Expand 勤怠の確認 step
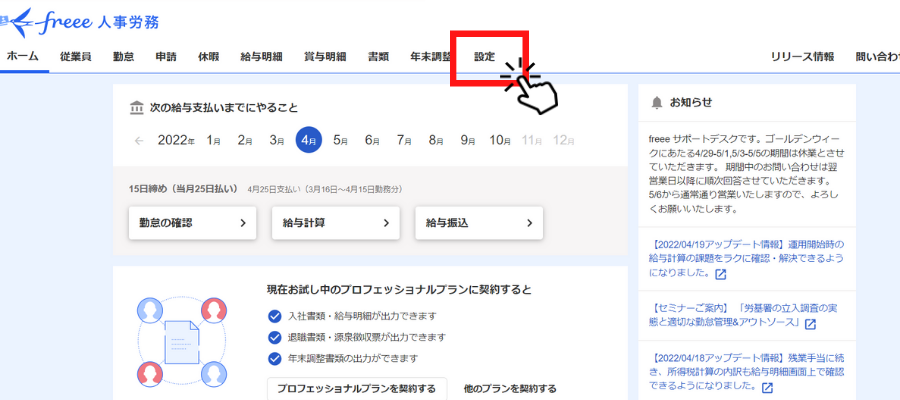The height and width of the screenshot is (400, 900). 193,223
